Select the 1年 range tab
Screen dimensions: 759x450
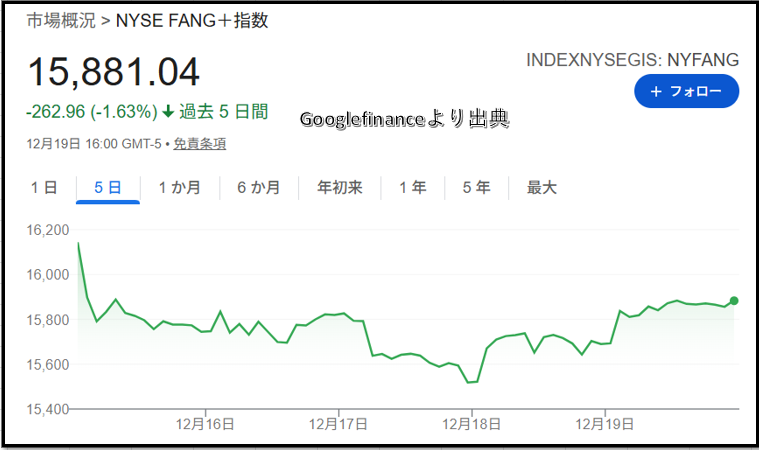[411, 187]
